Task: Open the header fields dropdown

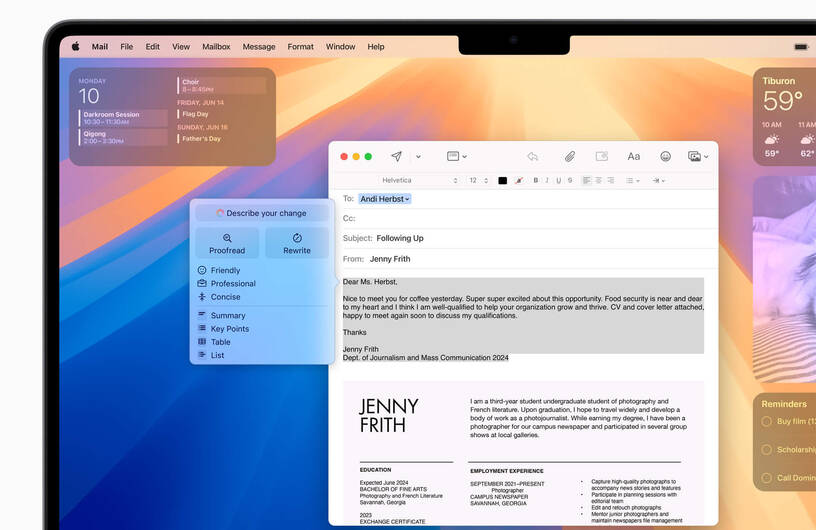Action: [x=456, y=156]
